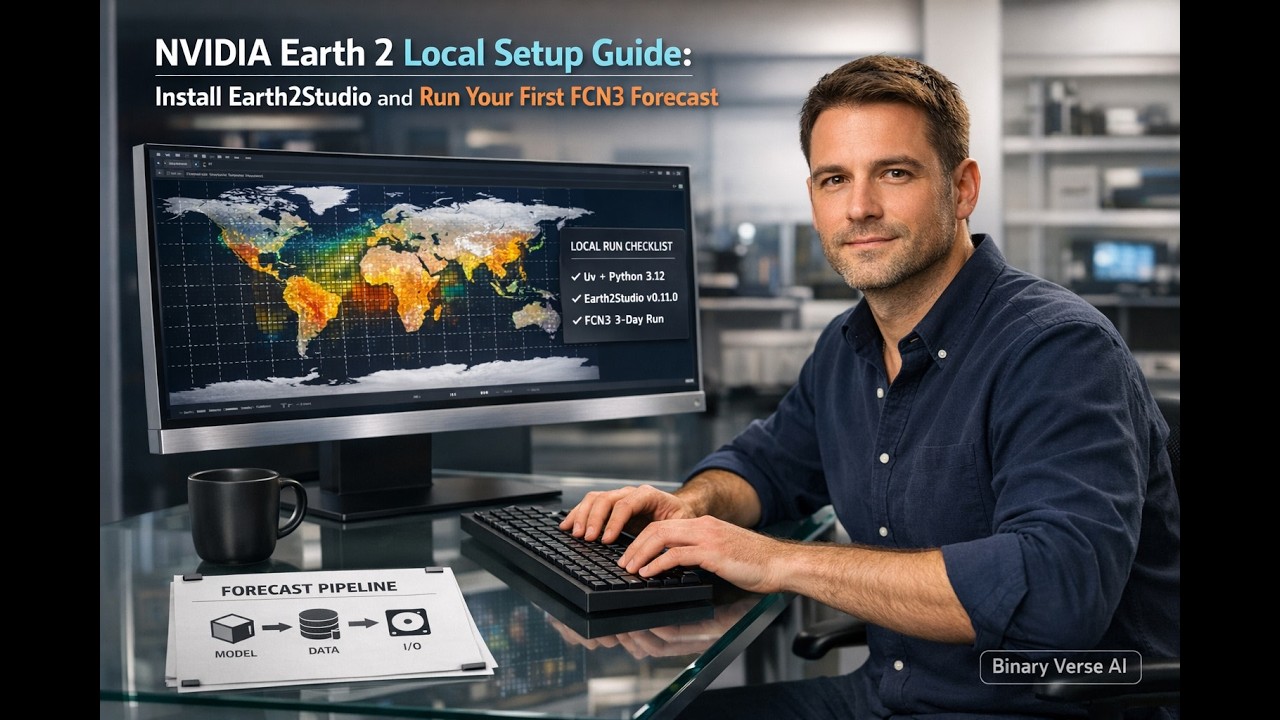The height and width of the screenshot is (720, 1280).
Task: Click the "Local Setup Guide:" title text
Action: point(547,54)
